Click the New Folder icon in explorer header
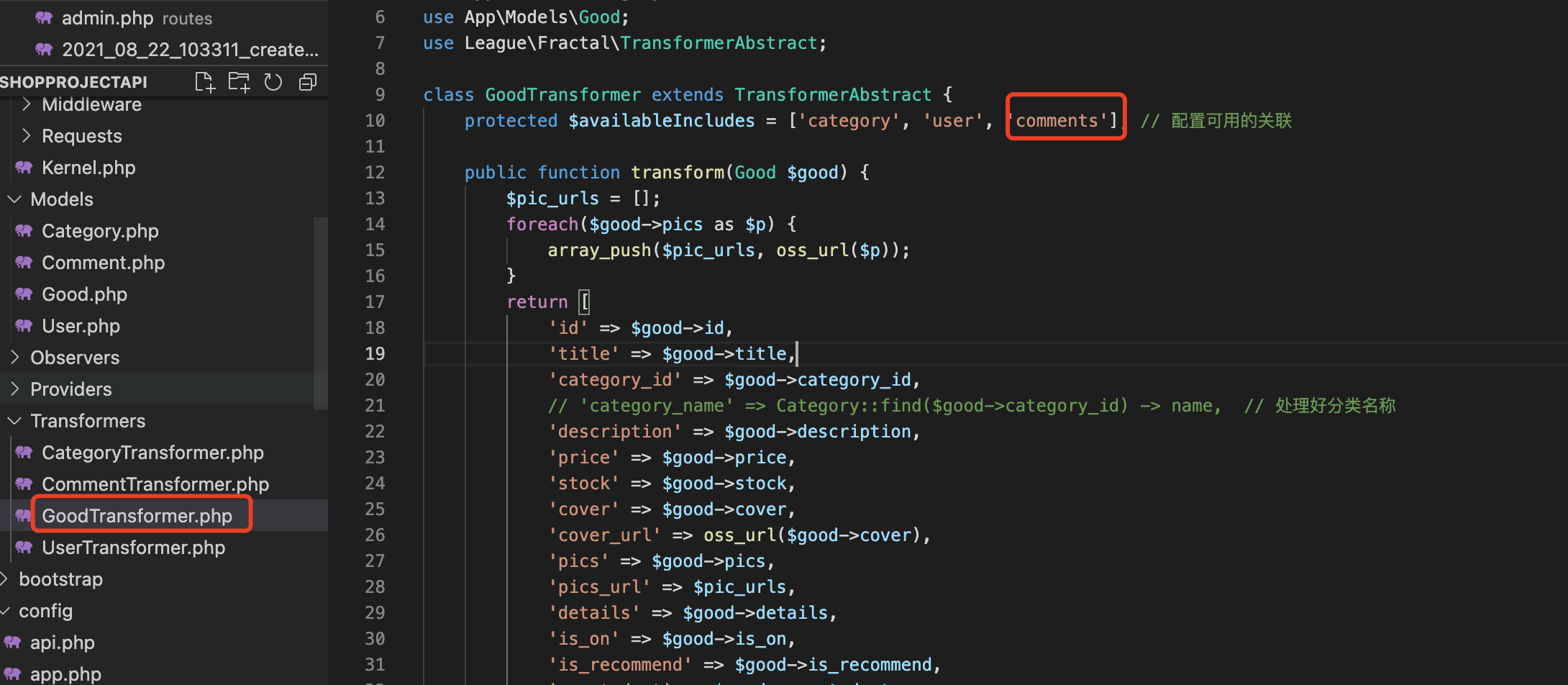Viewport: 1568px width, 685px height. click(x=239, y=82)
